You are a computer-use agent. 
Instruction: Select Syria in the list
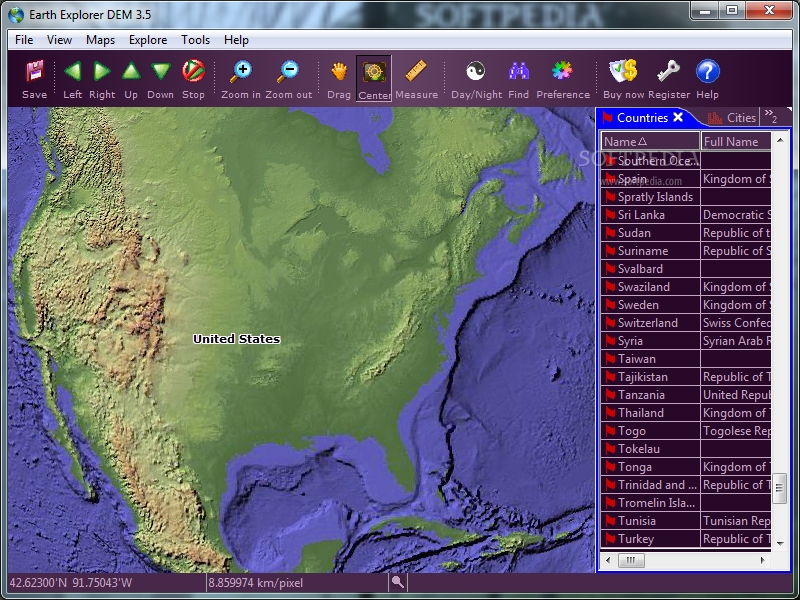(x=686, y=341)
